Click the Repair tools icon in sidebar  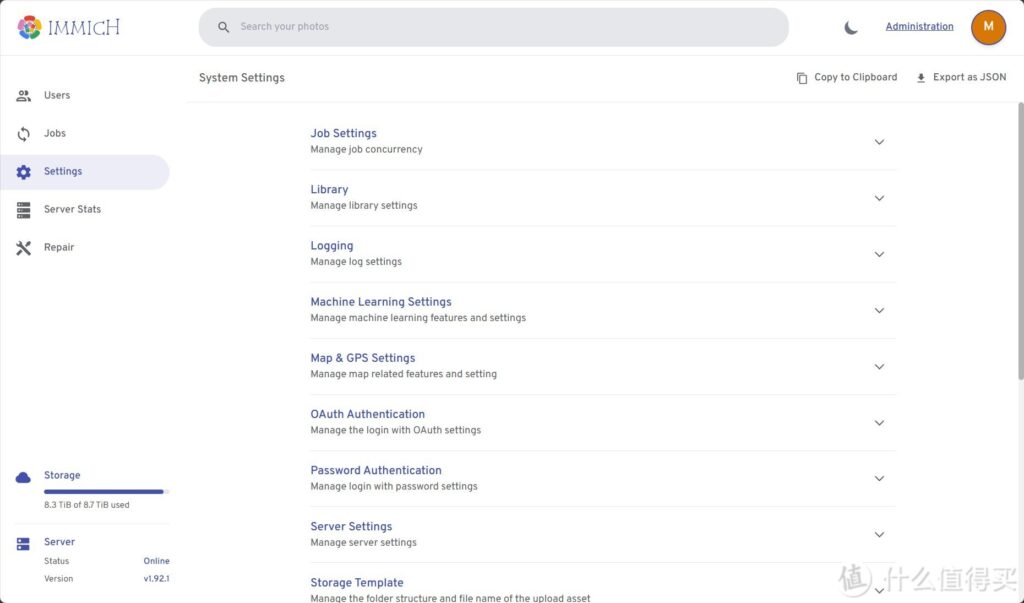point(24,248)
